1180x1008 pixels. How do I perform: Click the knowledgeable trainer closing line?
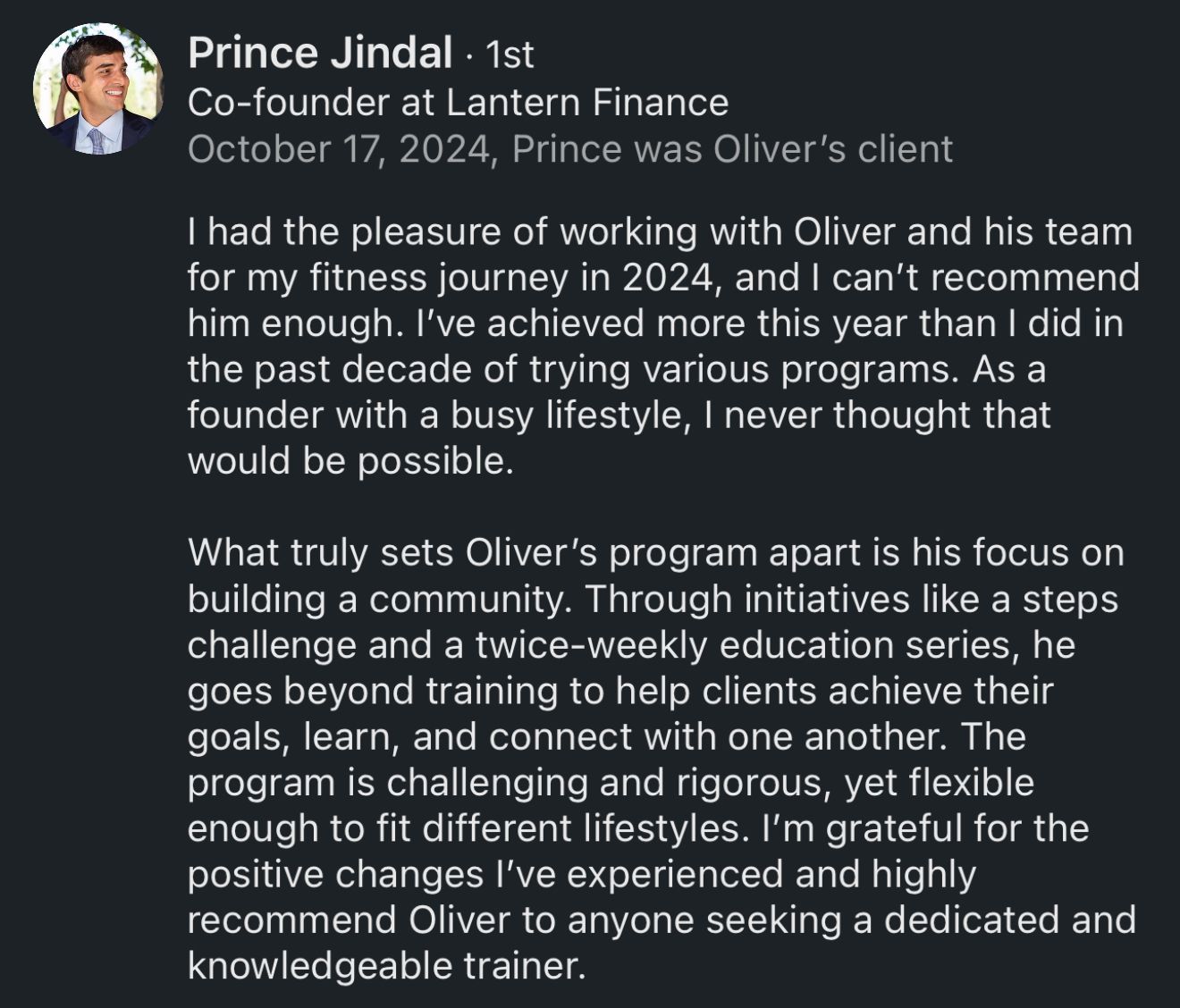[386, 966]
